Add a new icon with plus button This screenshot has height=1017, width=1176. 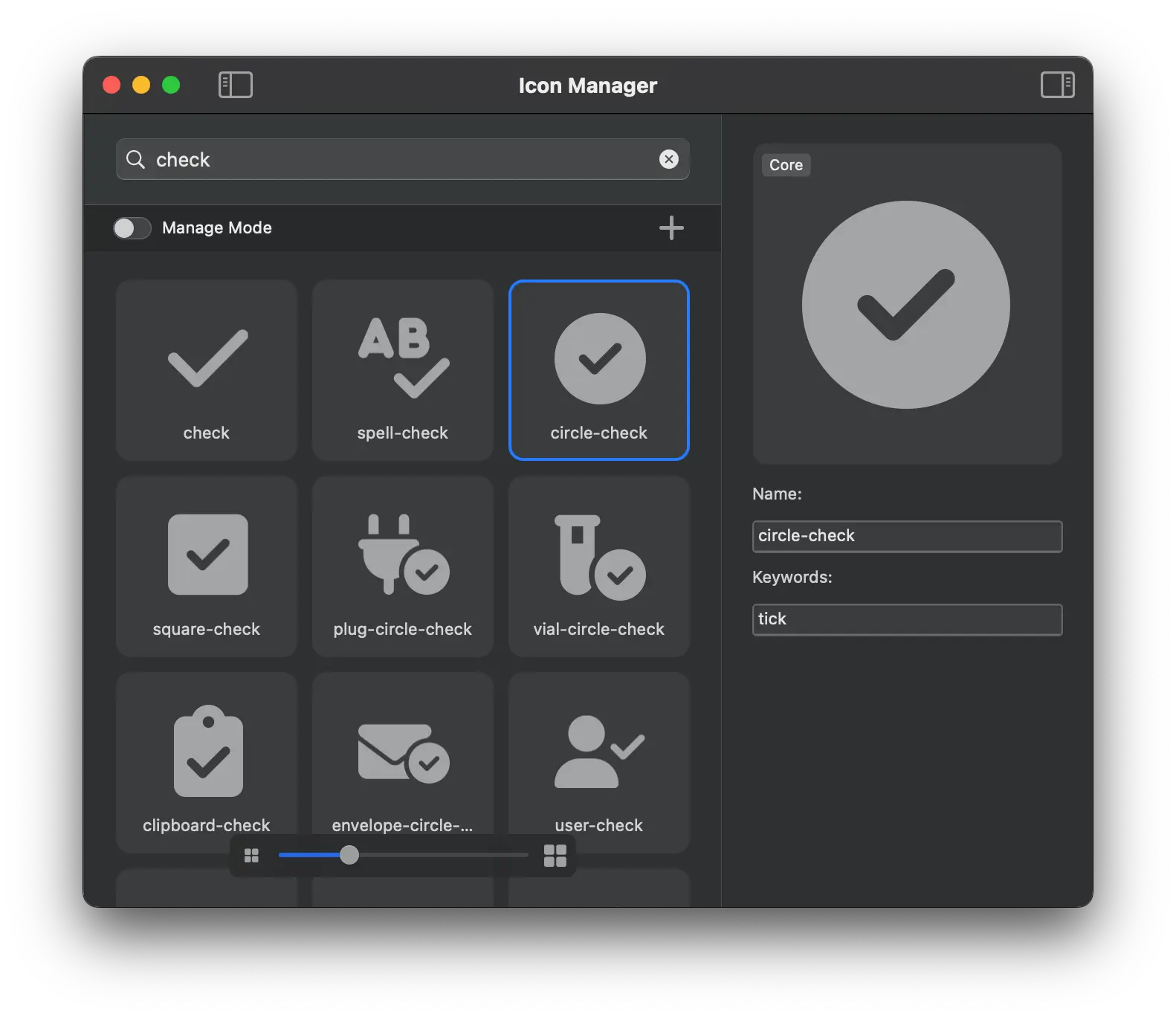point(671,227)
